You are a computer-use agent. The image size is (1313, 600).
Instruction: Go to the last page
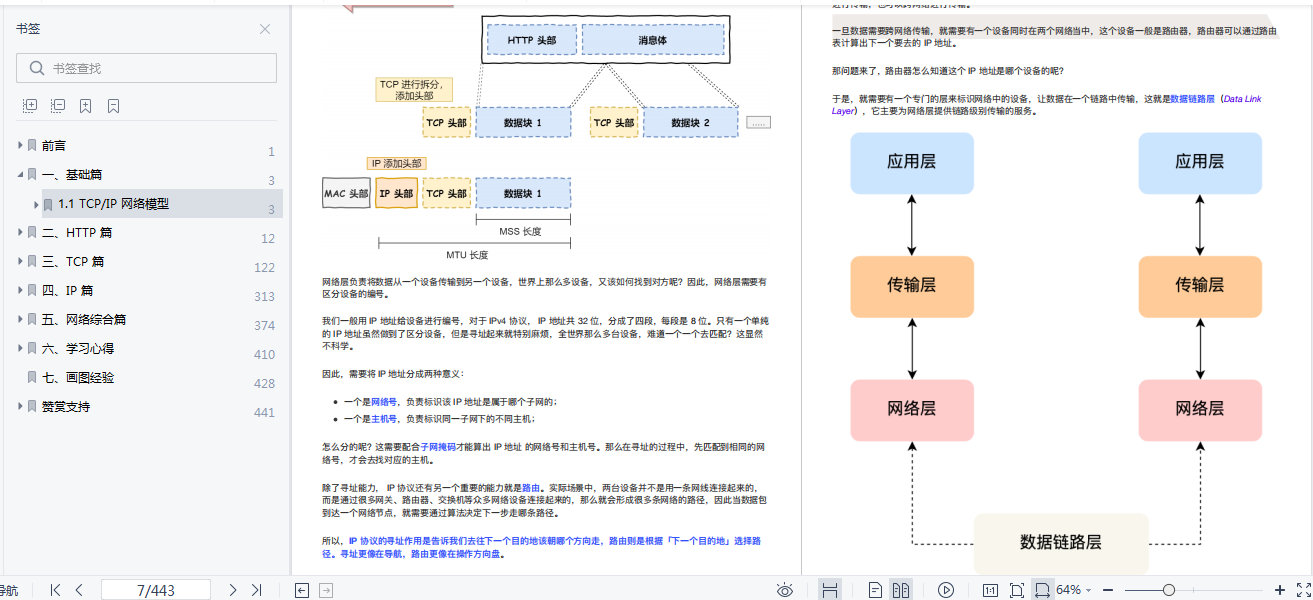[256, 590]
